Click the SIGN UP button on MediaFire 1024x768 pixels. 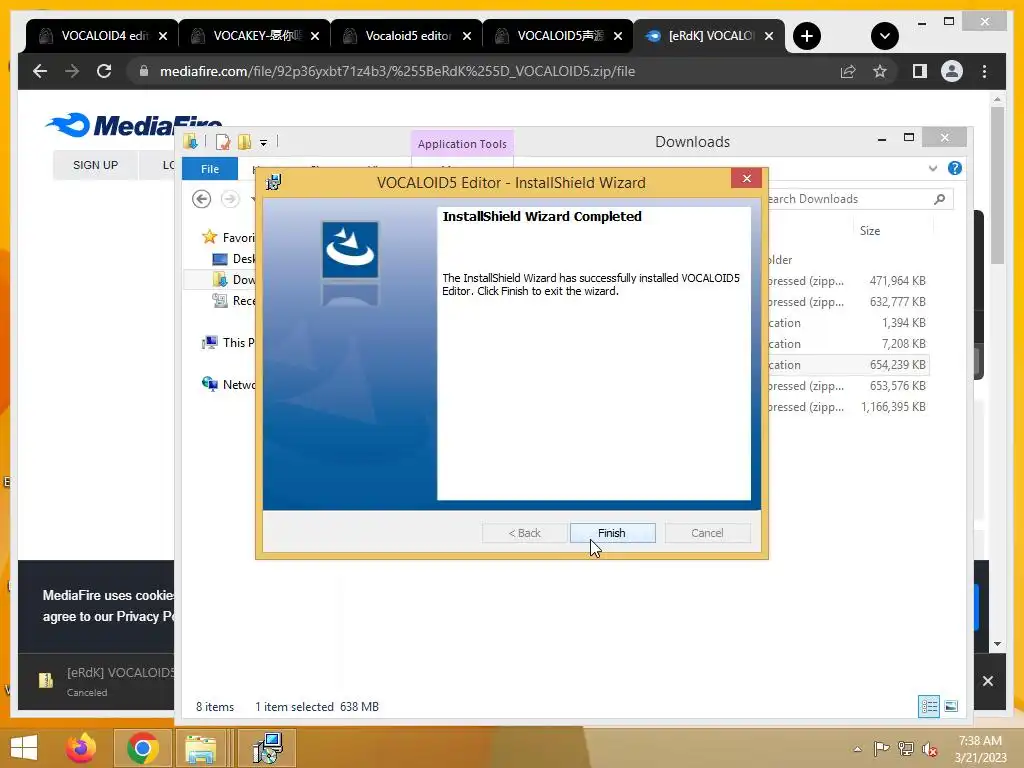click(x=95, y=165)
